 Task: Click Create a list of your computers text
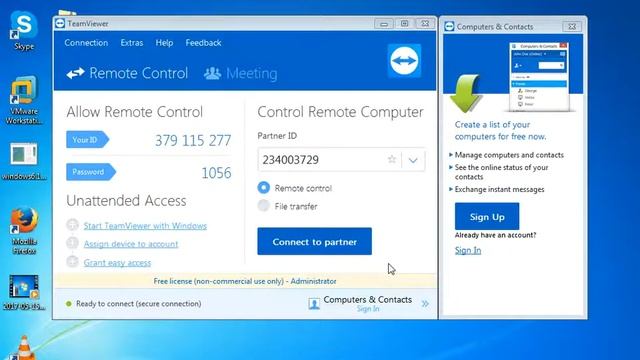click(500, 130)
